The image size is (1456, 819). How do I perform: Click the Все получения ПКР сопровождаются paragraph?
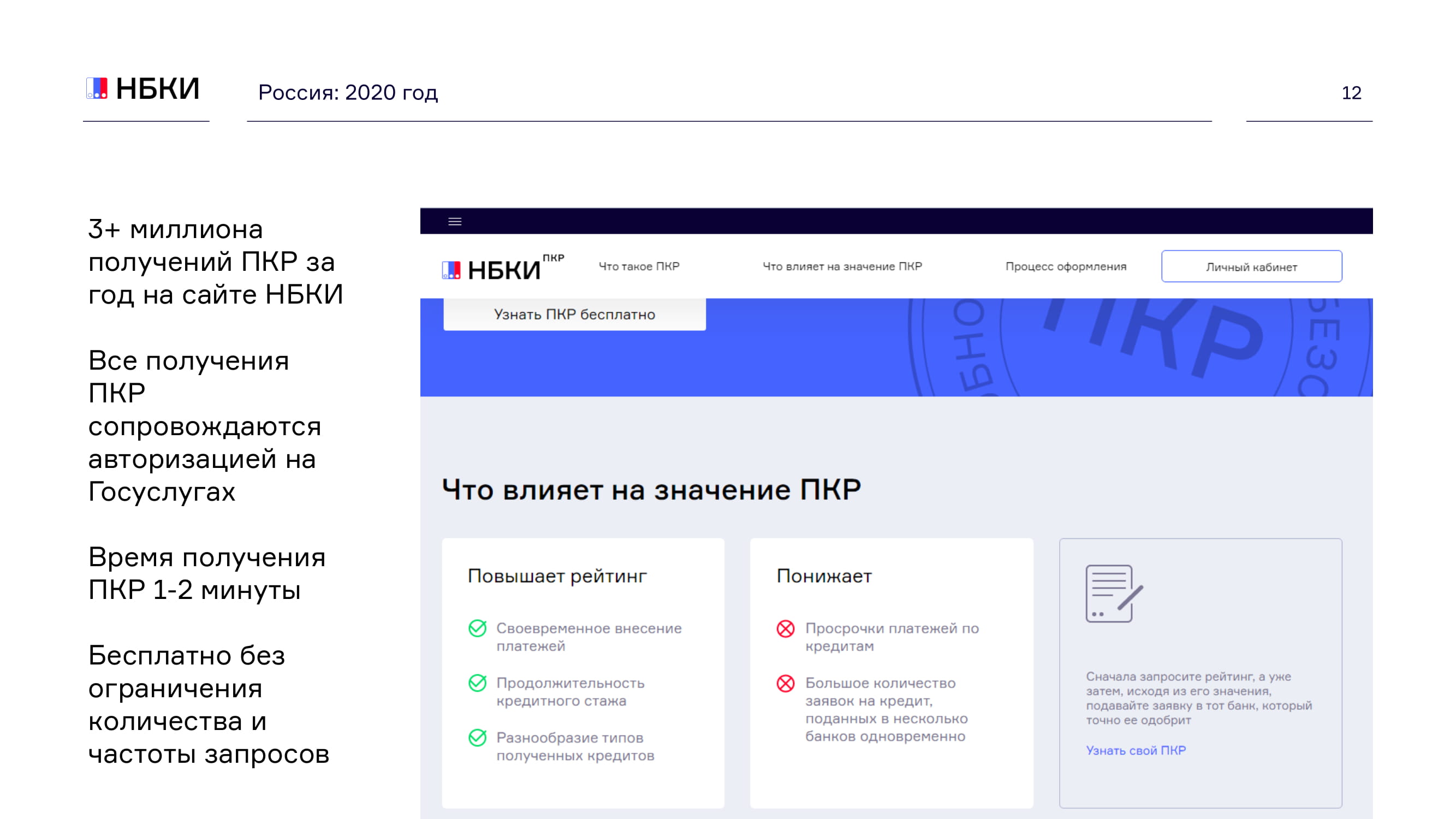(x=205, y=426)
